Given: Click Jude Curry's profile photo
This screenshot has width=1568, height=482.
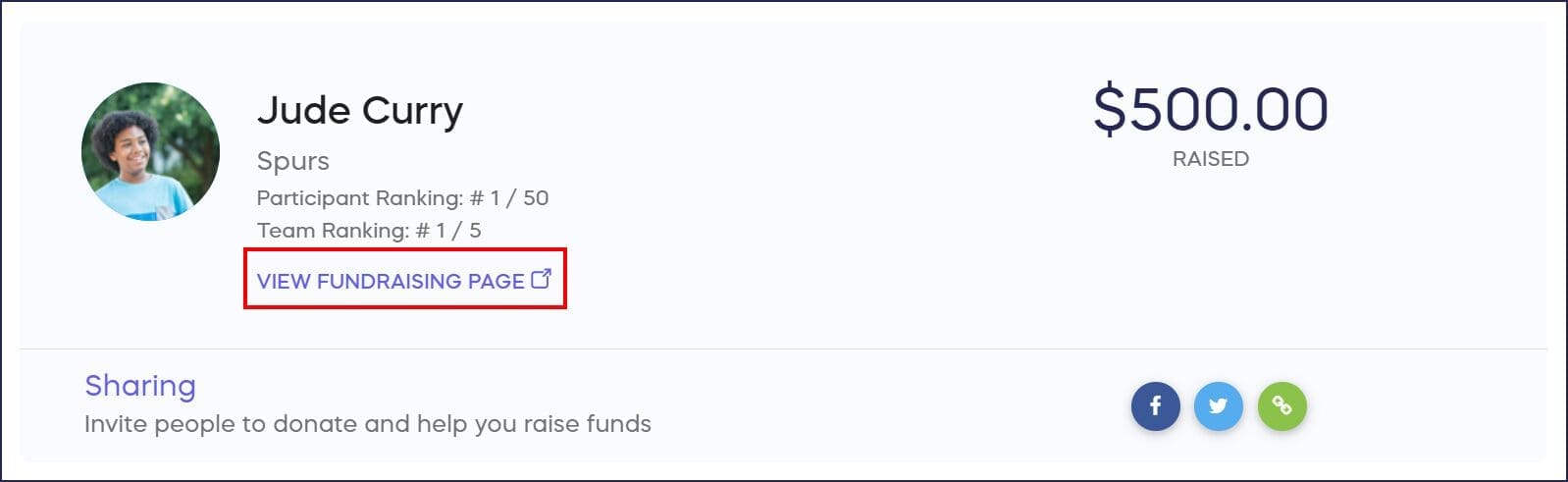Looking at the screenshot, I should [x=150, y=151].
